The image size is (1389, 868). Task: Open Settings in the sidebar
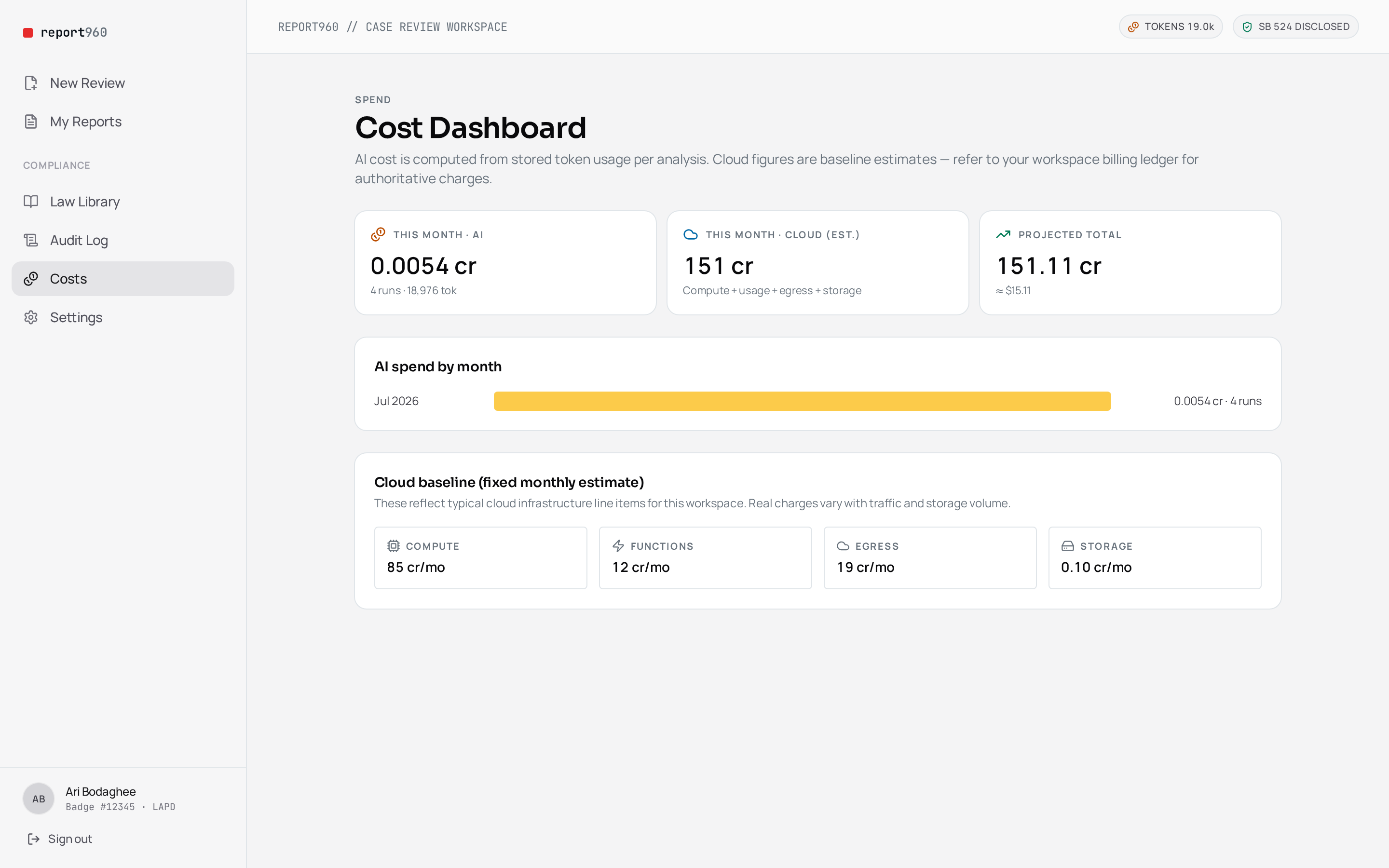(x=123, y=317)
